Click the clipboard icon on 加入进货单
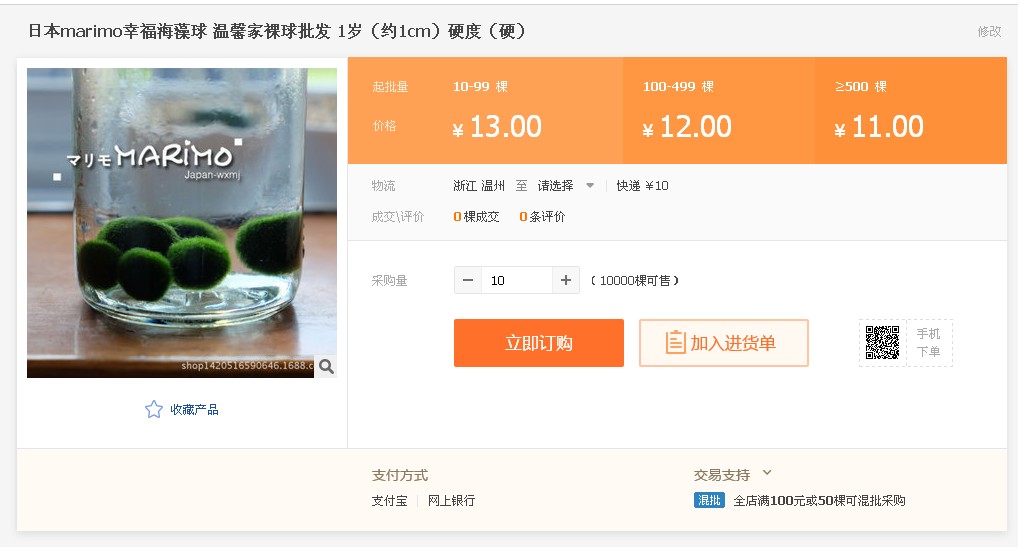1018x553 pixels. pyautogui.click(x=675, y=343)
